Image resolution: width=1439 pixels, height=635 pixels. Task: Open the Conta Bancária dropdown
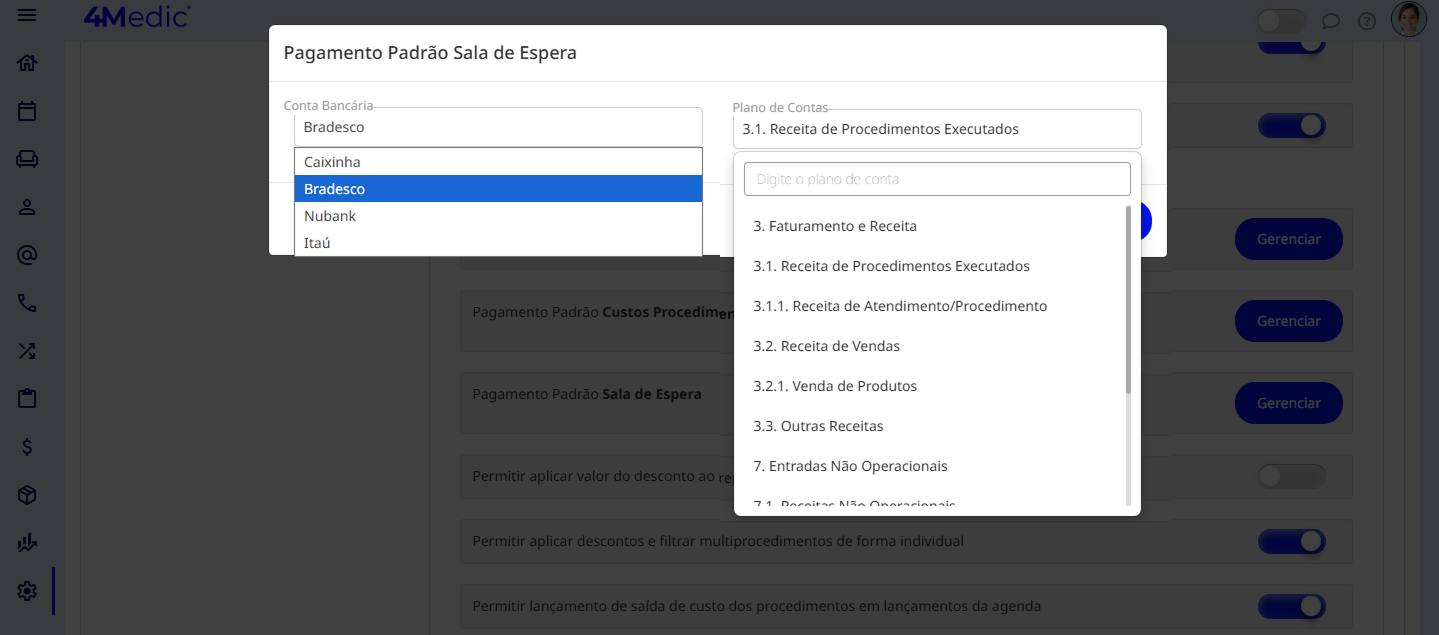(x=498, y=128)
